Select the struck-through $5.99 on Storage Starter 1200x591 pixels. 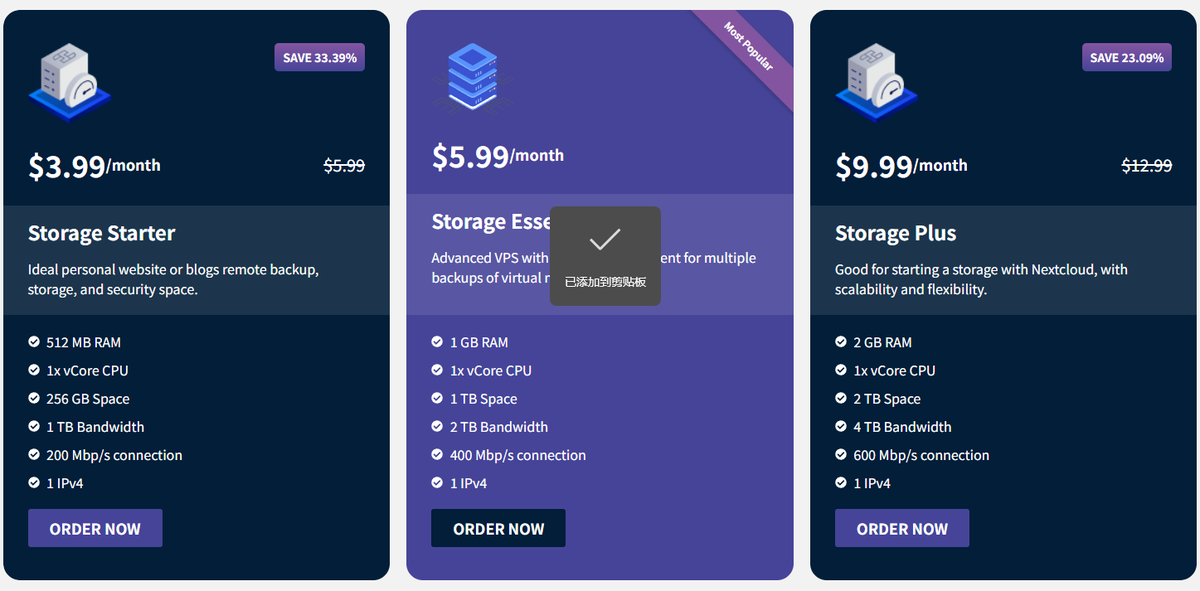tap(344, 166)
